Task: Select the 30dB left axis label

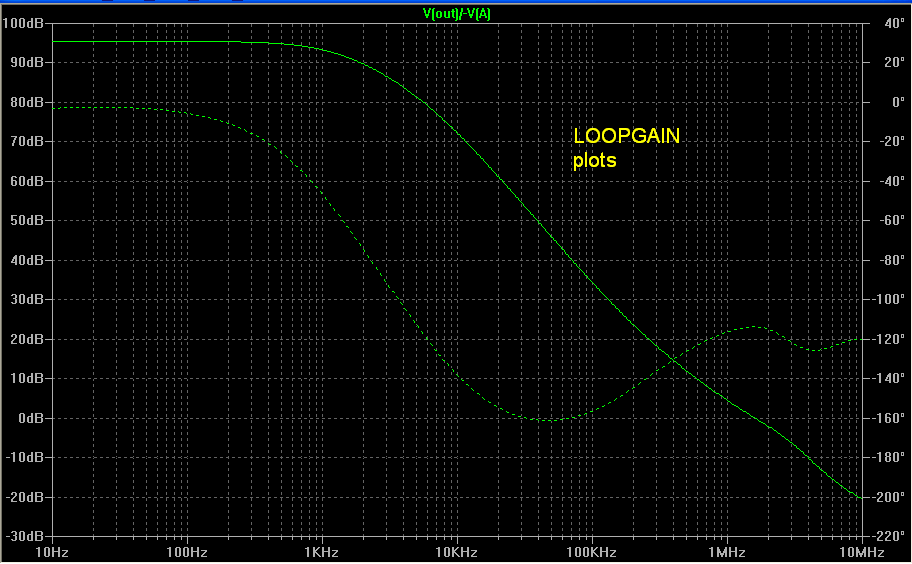Action: point(27,299)
